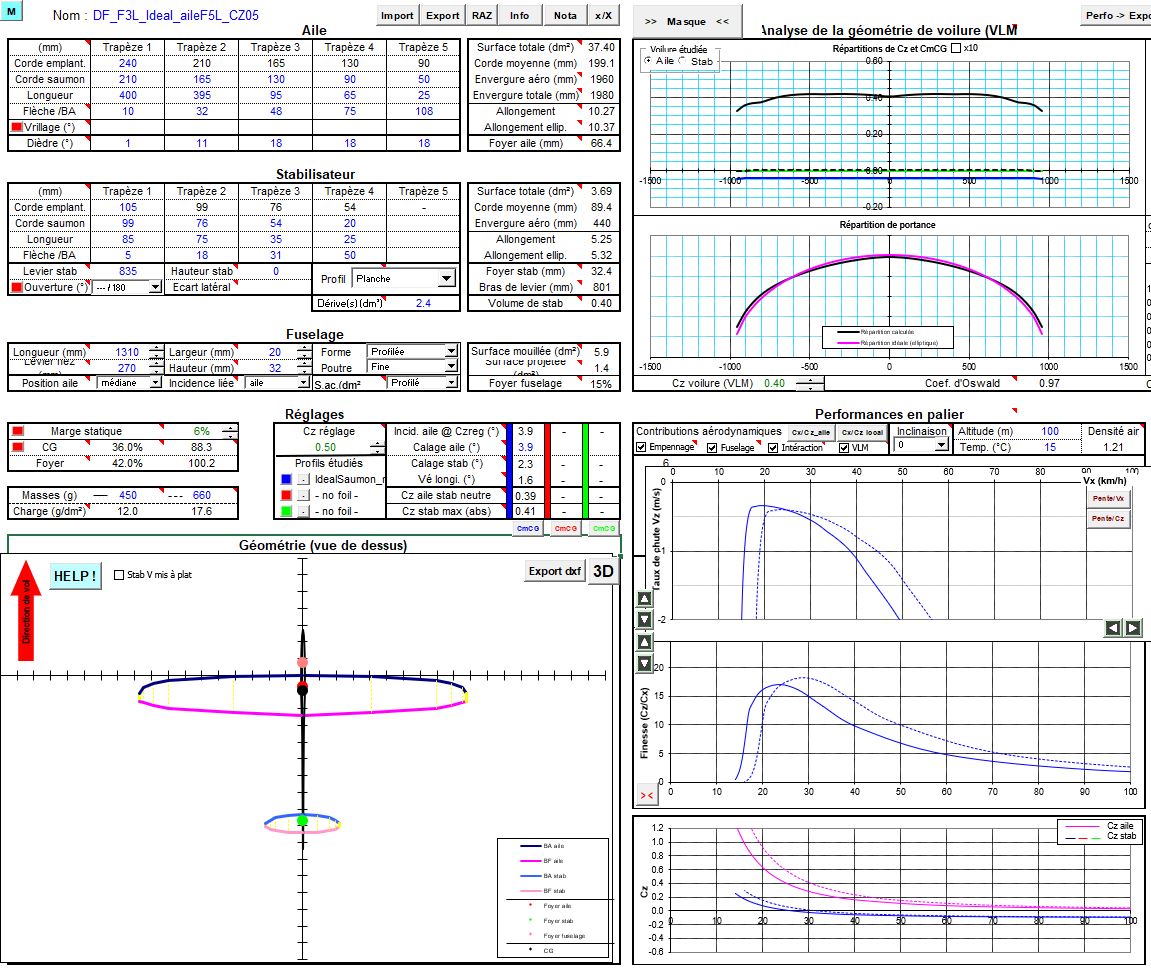Click the red marker beside CG

coord(18,447)
